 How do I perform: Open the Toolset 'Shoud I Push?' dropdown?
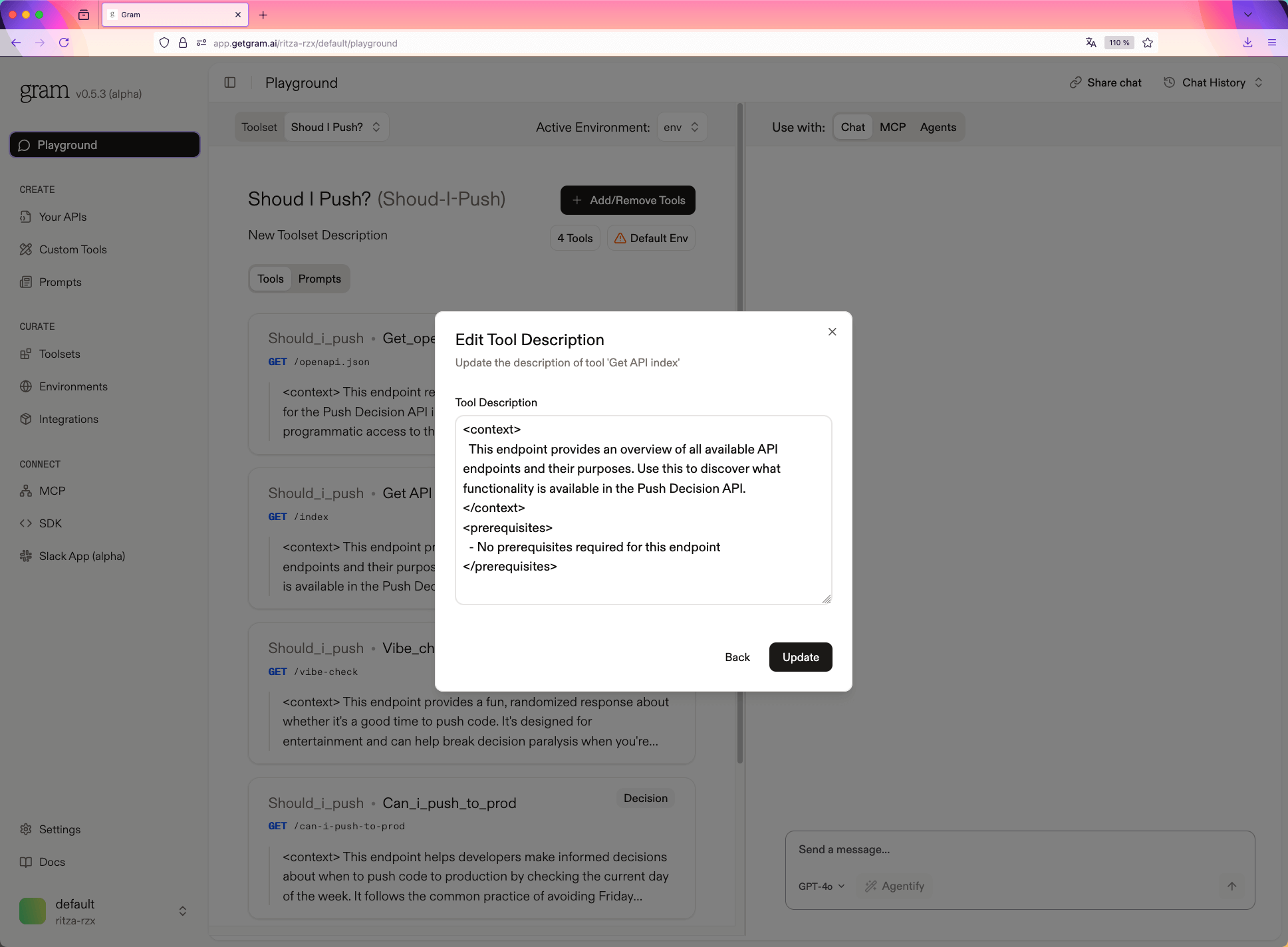click(335, 127)
